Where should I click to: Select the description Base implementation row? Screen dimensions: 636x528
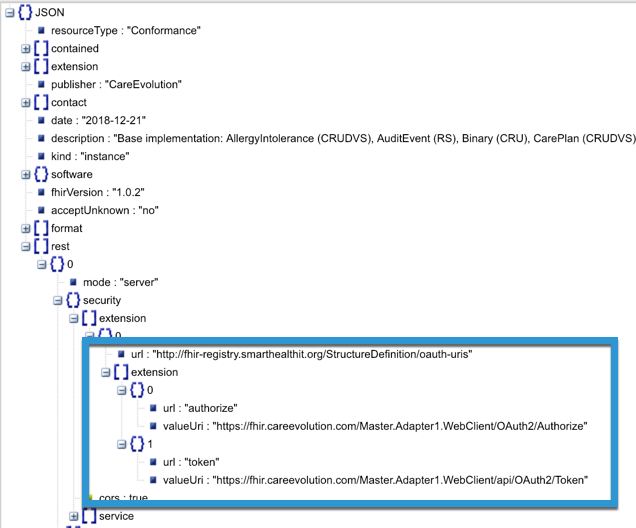pos(343,139)
